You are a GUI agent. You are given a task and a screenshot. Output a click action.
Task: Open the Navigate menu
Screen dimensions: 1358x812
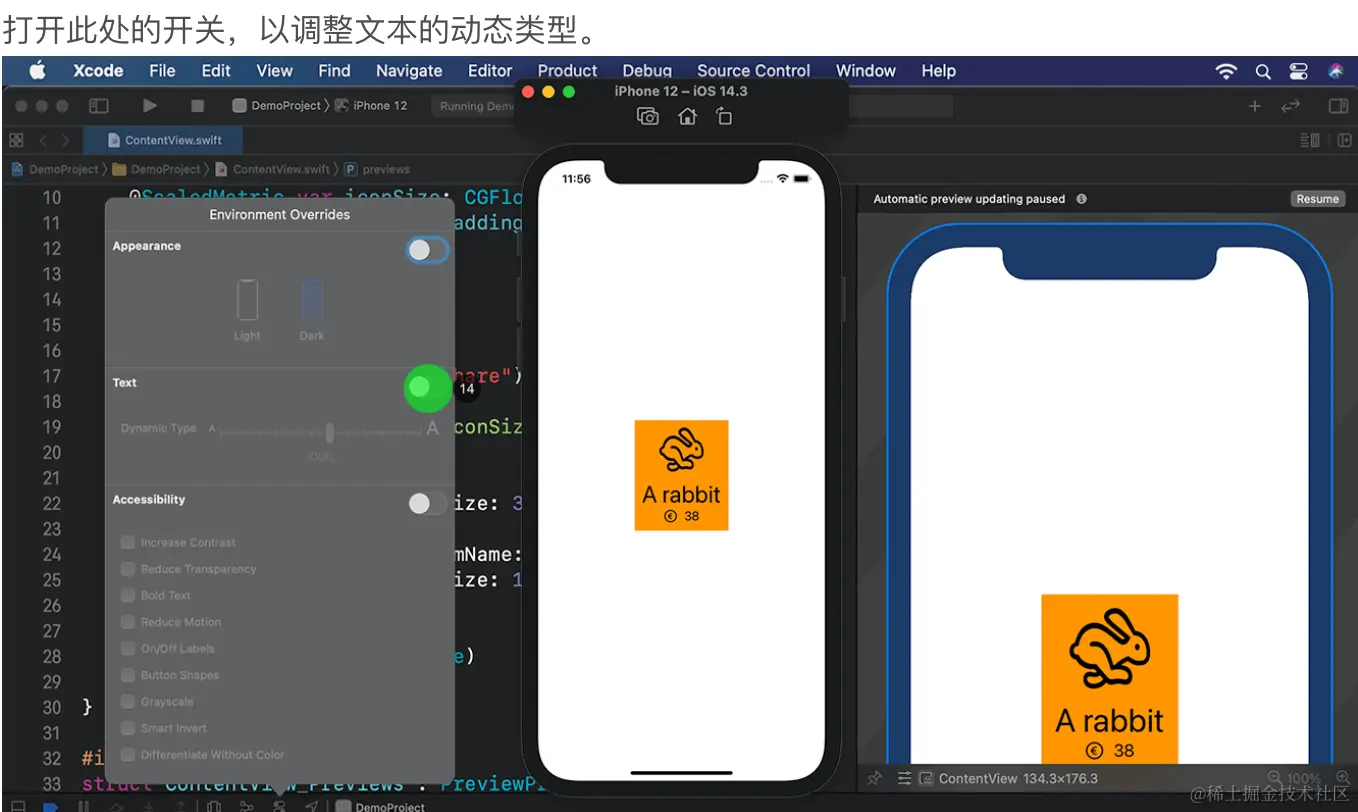409,71
